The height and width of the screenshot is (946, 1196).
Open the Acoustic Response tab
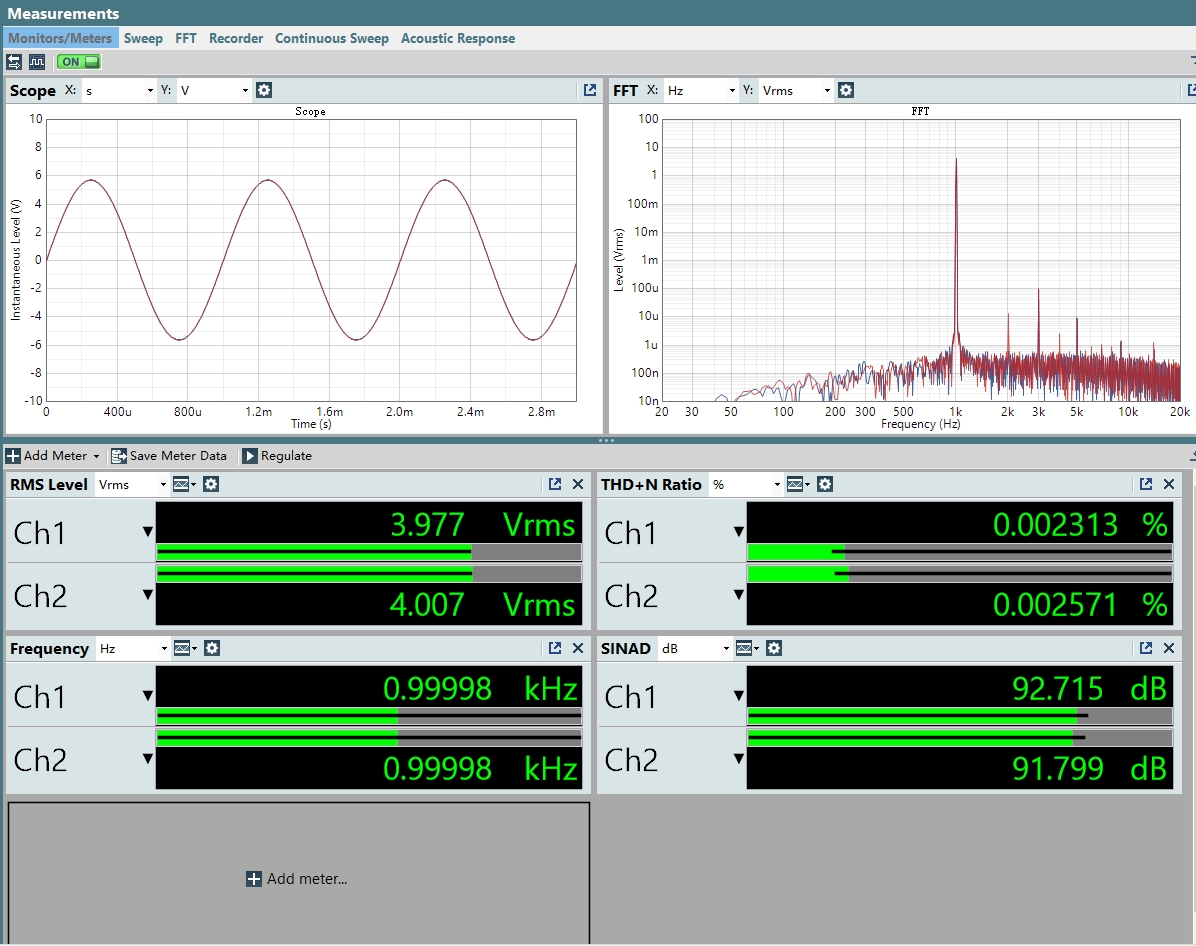[x=457, y=38]
